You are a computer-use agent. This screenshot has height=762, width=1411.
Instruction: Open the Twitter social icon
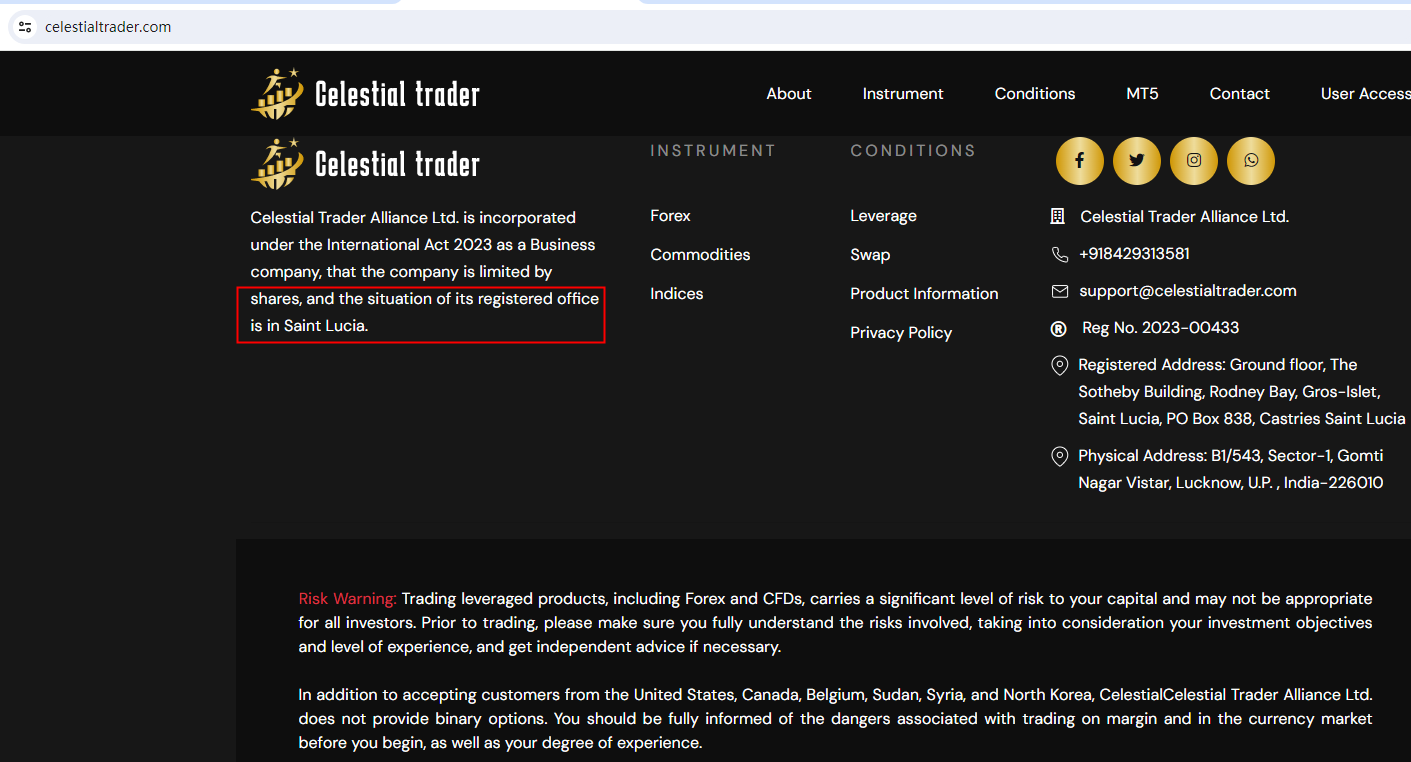[x=1136, y=161]
